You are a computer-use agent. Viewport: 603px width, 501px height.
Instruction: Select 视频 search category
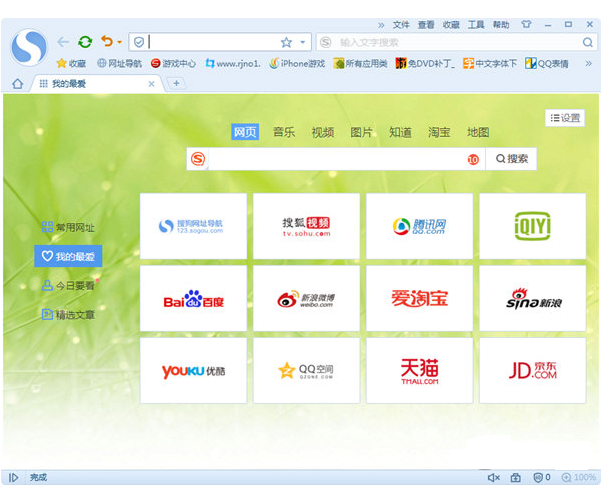pos(323,132)
